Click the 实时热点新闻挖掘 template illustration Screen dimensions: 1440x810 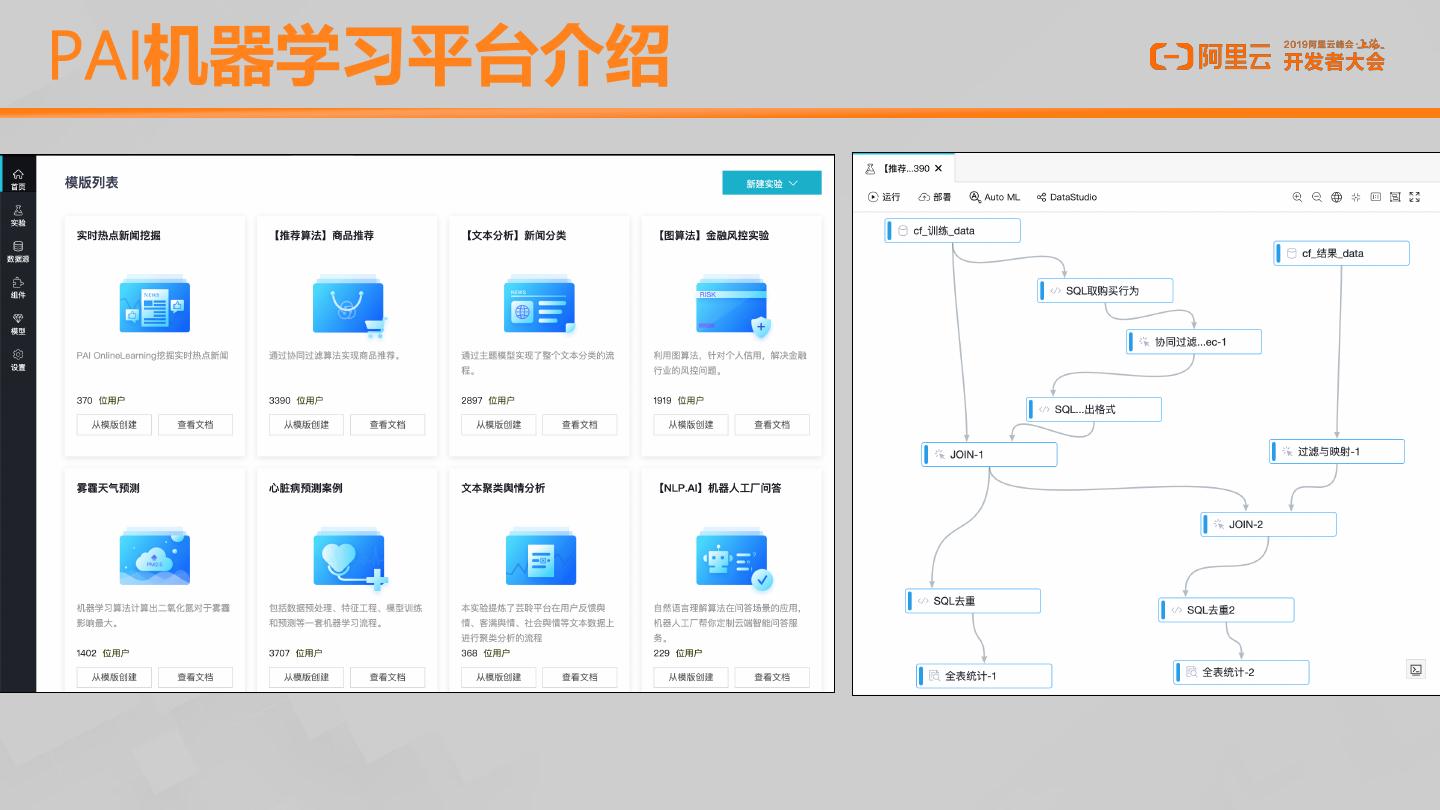coord(154,305)
